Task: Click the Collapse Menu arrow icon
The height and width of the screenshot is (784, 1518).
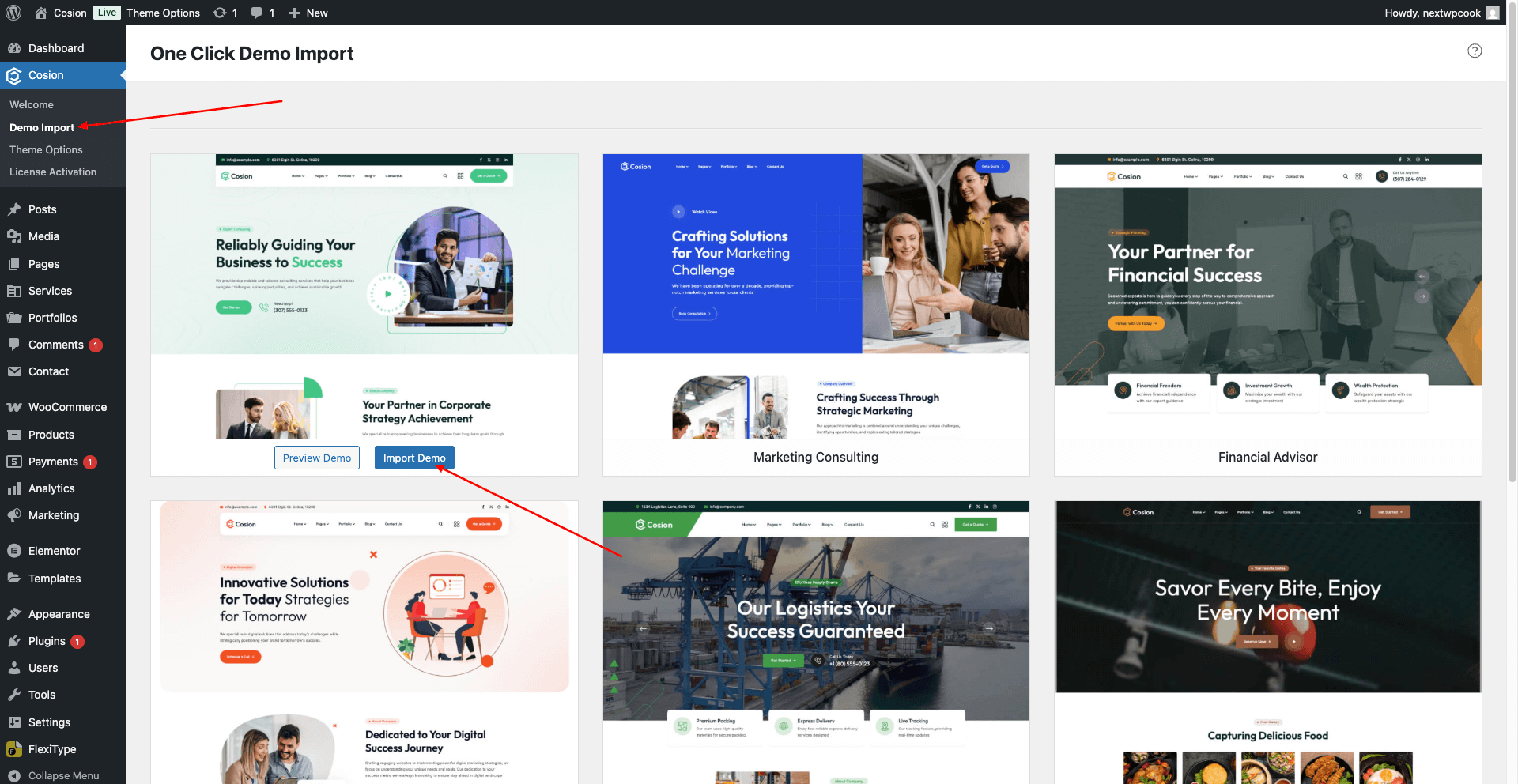Action: tap(14, 775)
